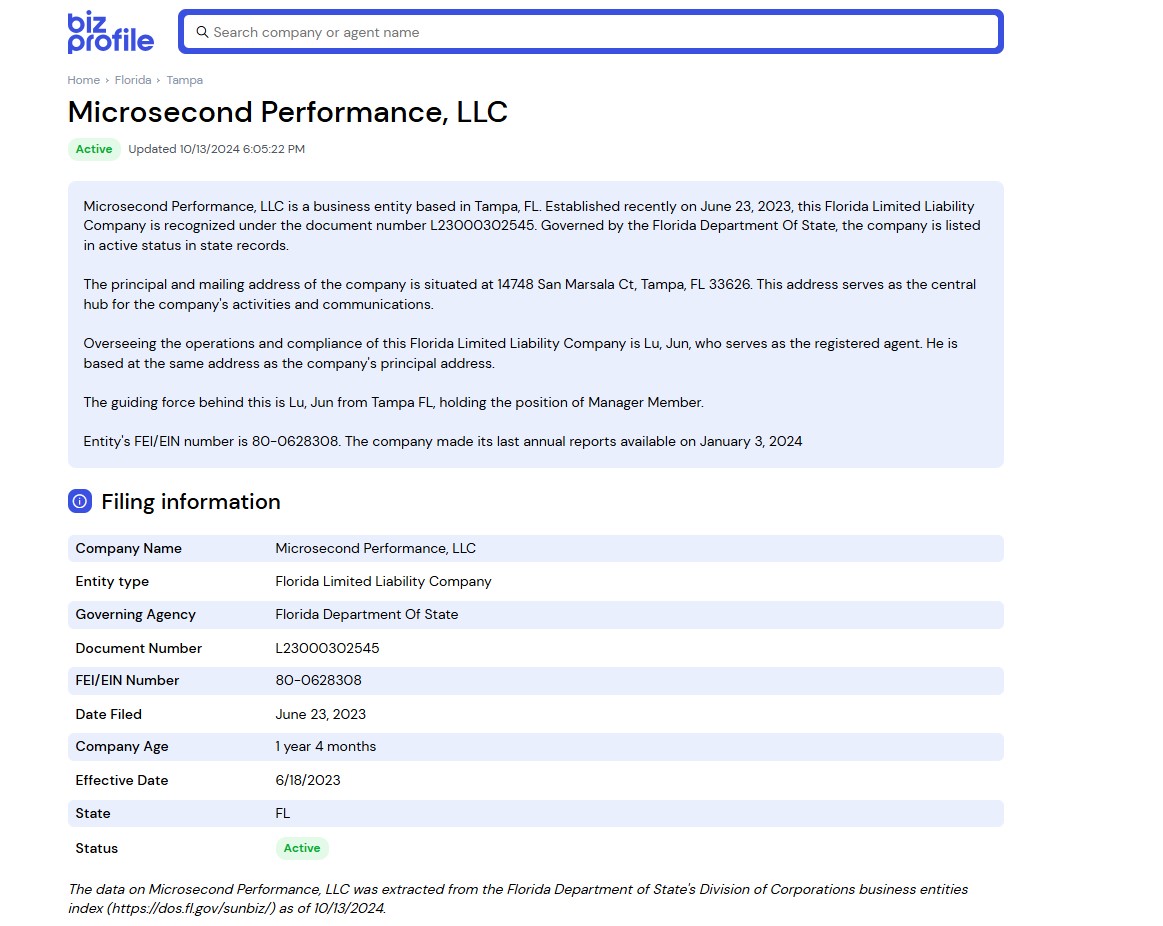Click FEI/EIN value 80-0628308 in table
This screenshot has height=926, width=1163.
click(x=318, y=680)
